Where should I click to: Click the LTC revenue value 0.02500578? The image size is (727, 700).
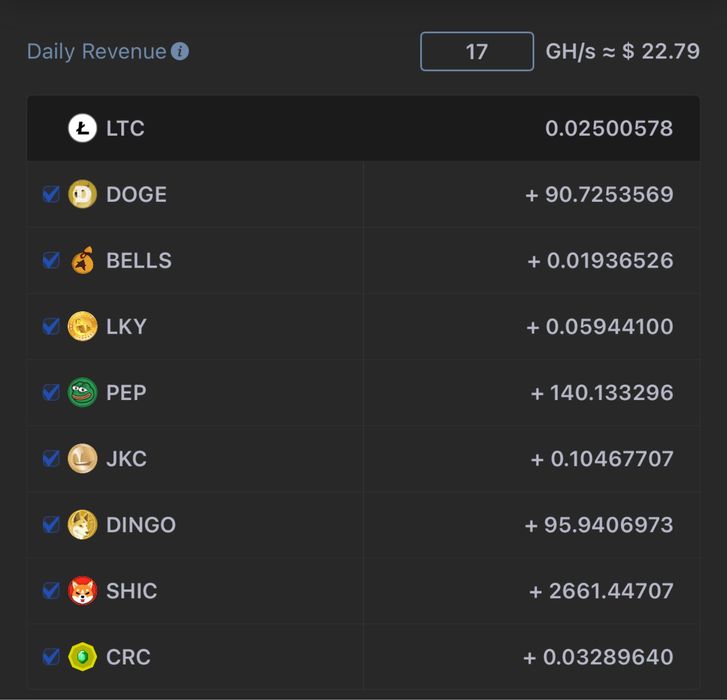609,128
